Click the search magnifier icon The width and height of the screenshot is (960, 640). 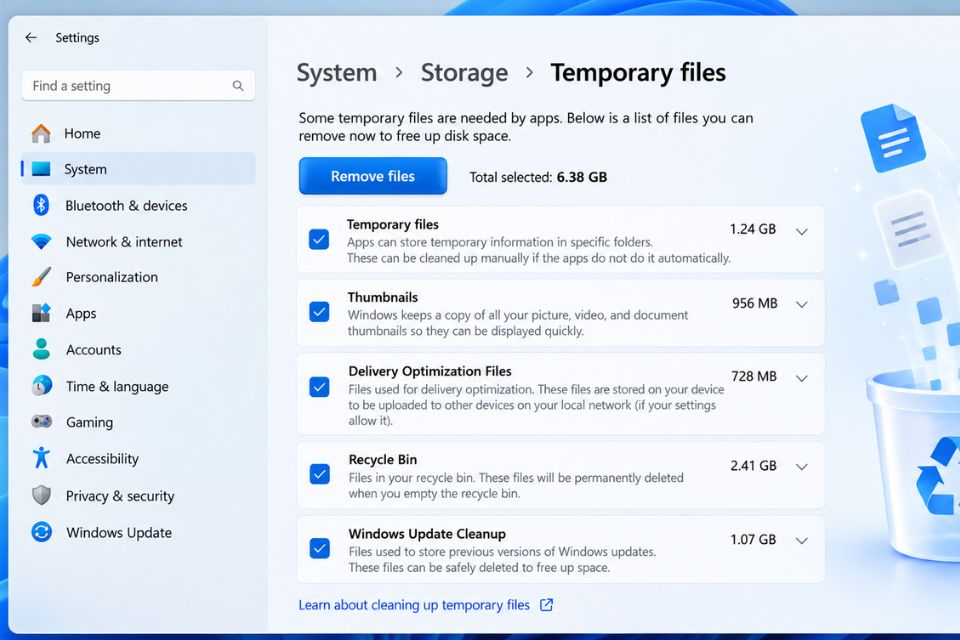point(238,86)
